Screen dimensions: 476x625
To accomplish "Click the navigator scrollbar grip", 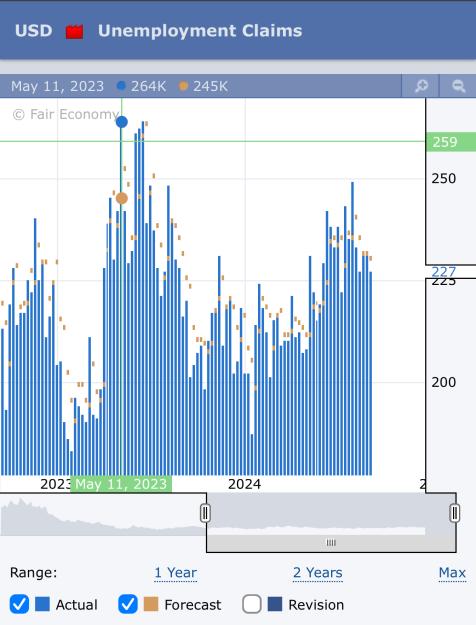I will [331, 542].
